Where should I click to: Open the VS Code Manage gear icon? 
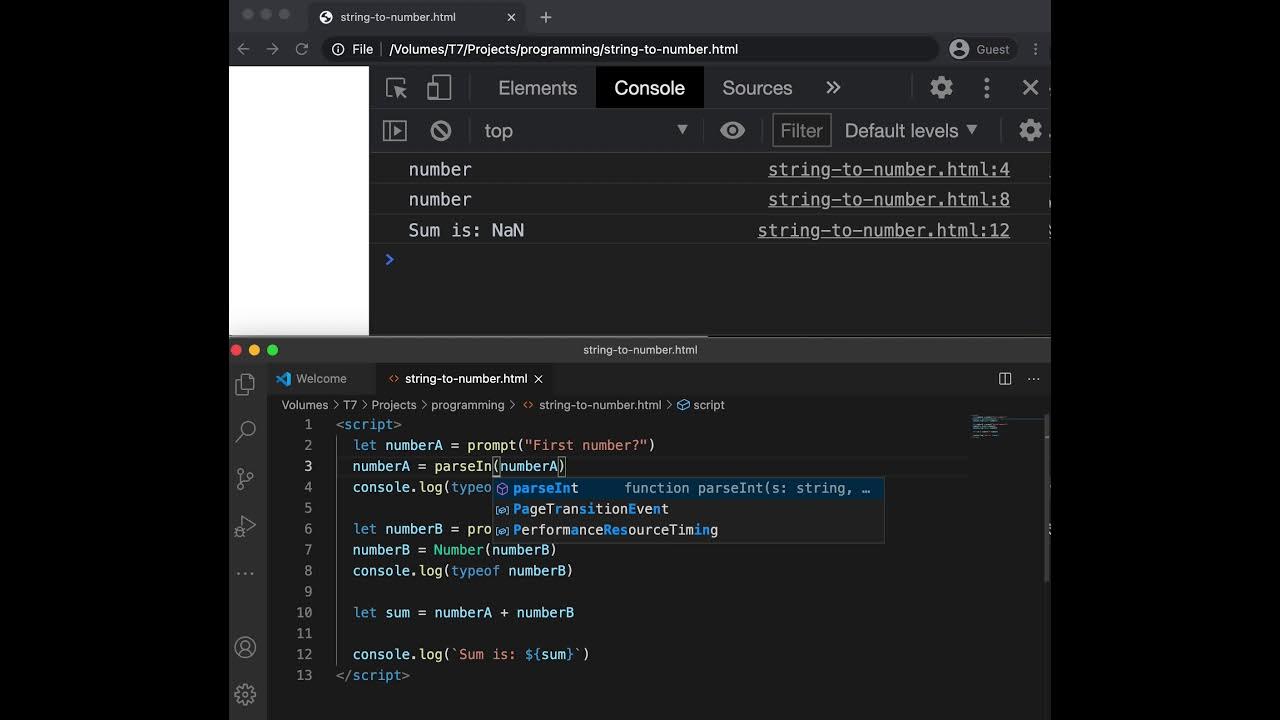click(x=245, y=694)
